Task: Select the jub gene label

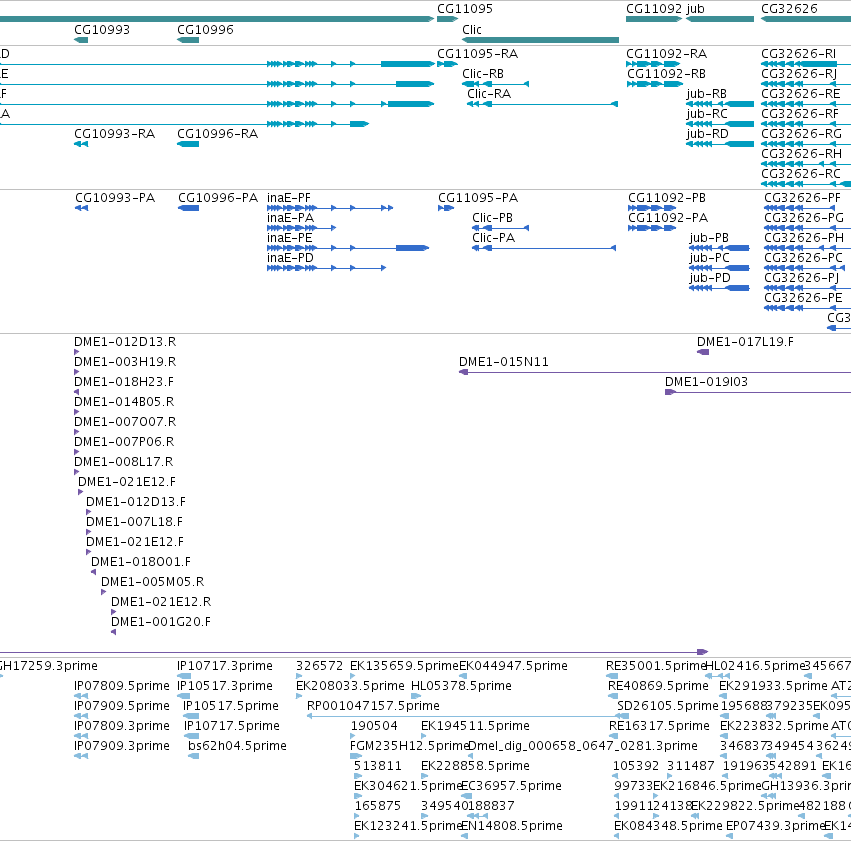Action: (695, 9)
